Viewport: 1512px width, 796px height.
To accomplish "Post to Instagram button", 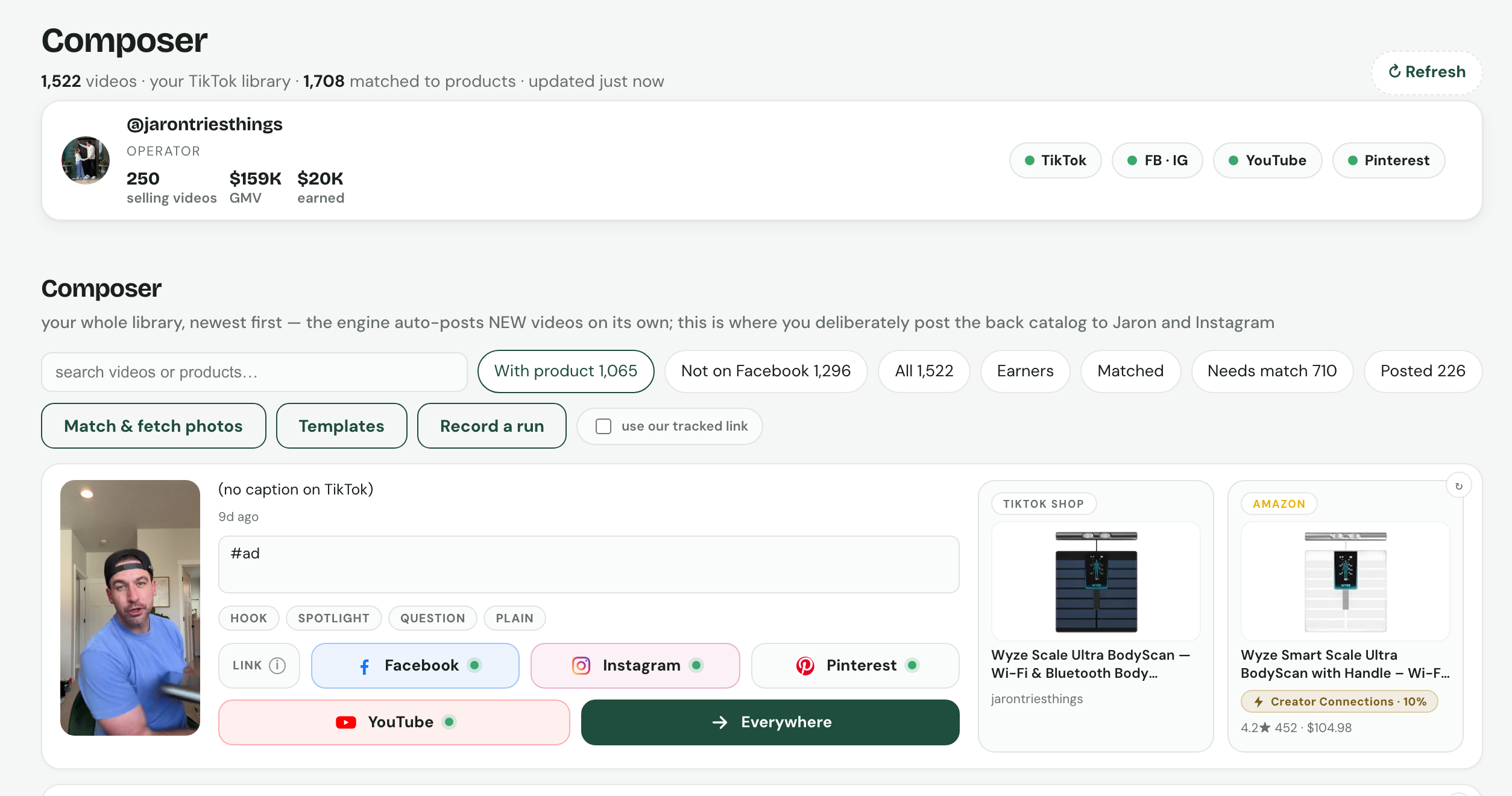I will (x=635, y=666).
